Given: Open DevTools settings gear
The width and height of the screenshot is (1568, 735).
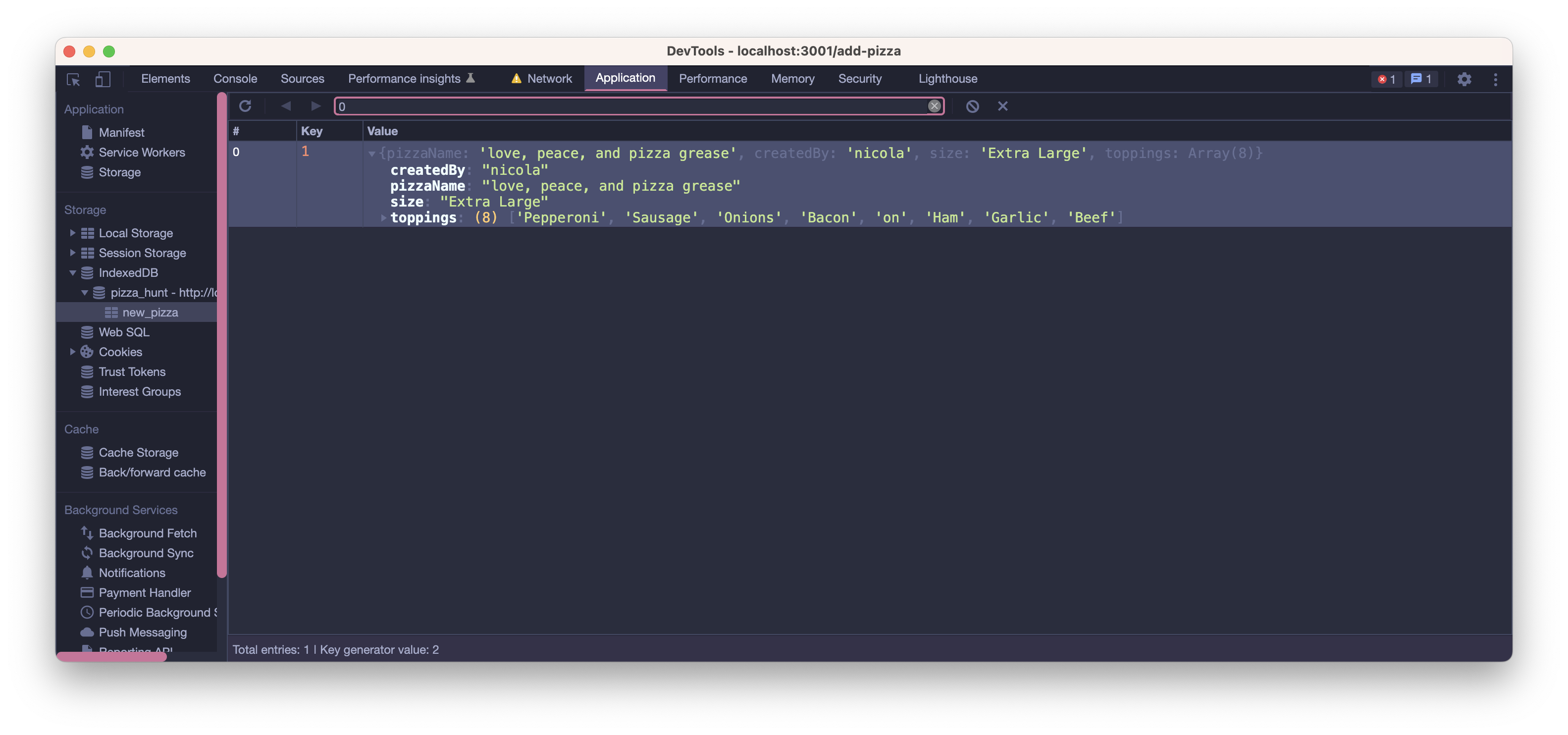Looking at the screenshot, I should [x=1464, y=79].
